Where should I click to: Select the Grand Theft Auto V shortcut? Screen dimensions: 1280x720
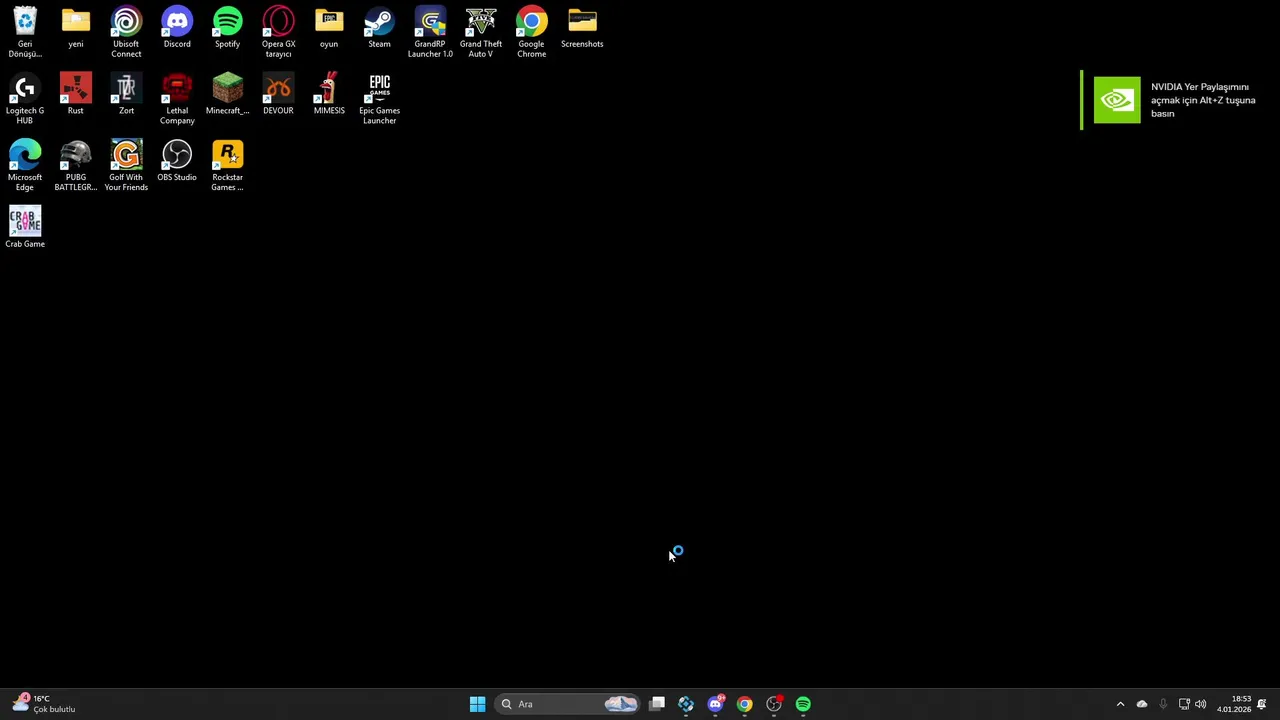[x=481, y=31]
